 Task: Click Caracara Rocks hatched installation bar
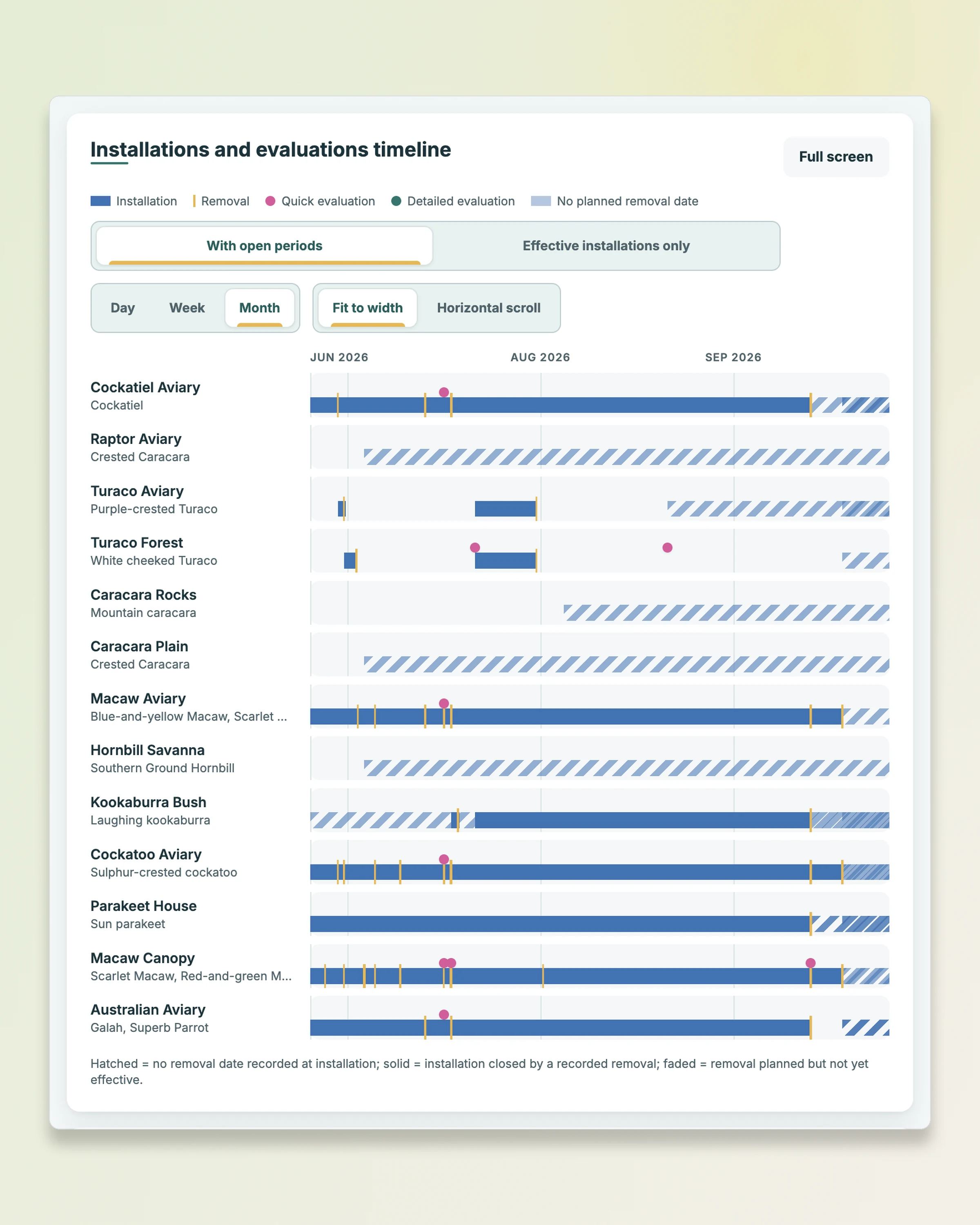[x=726, y=612]
